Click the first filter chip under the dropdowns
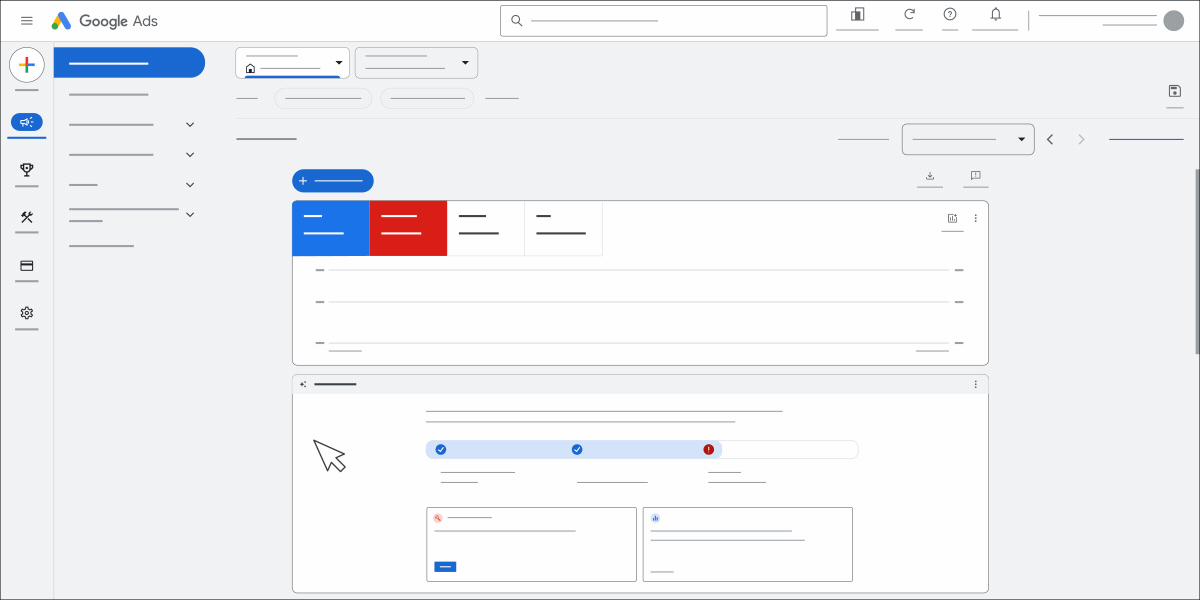Image resolution: width=1200 pixels, height=600 pixels. click(323, 98)
